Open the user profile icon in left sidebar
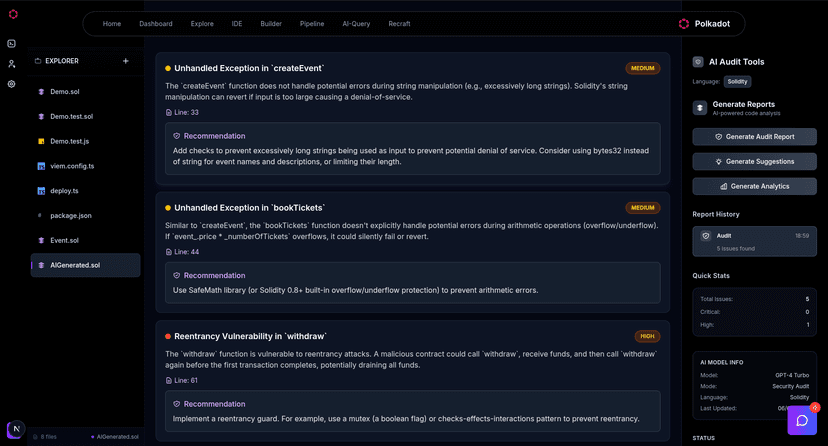Image resolution: width=828 pixels, height=446 pixels. click(x=11, y=64)
